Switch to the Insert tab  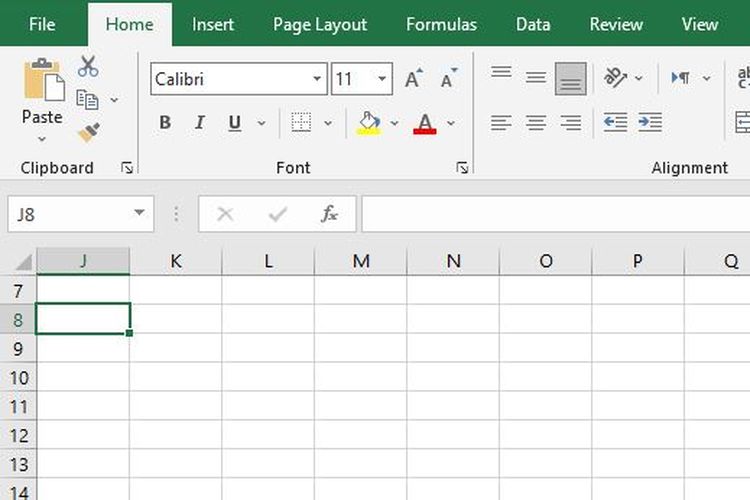[x=213, y=24]
